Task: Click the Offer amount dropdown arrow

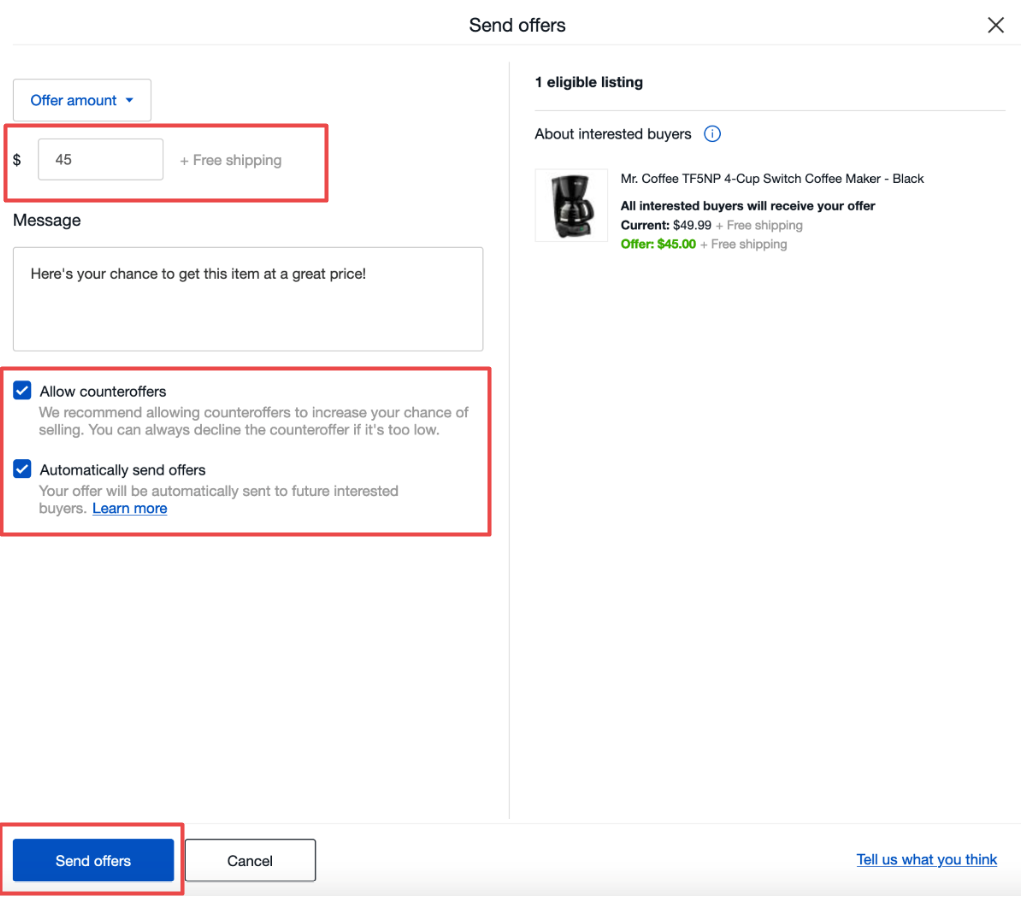Action: tap(130, 100)
